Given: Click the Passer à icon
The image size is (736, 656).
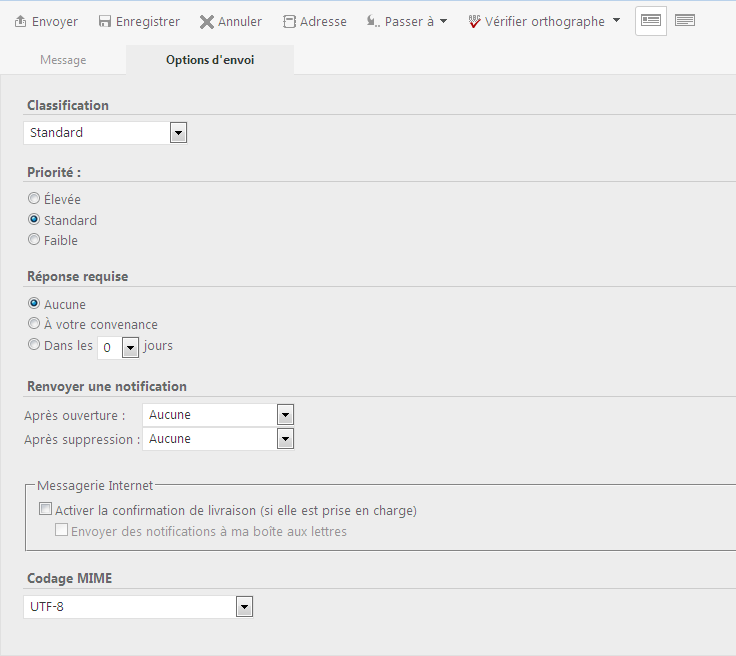Looking at the screenshot, I should point(373,21).
